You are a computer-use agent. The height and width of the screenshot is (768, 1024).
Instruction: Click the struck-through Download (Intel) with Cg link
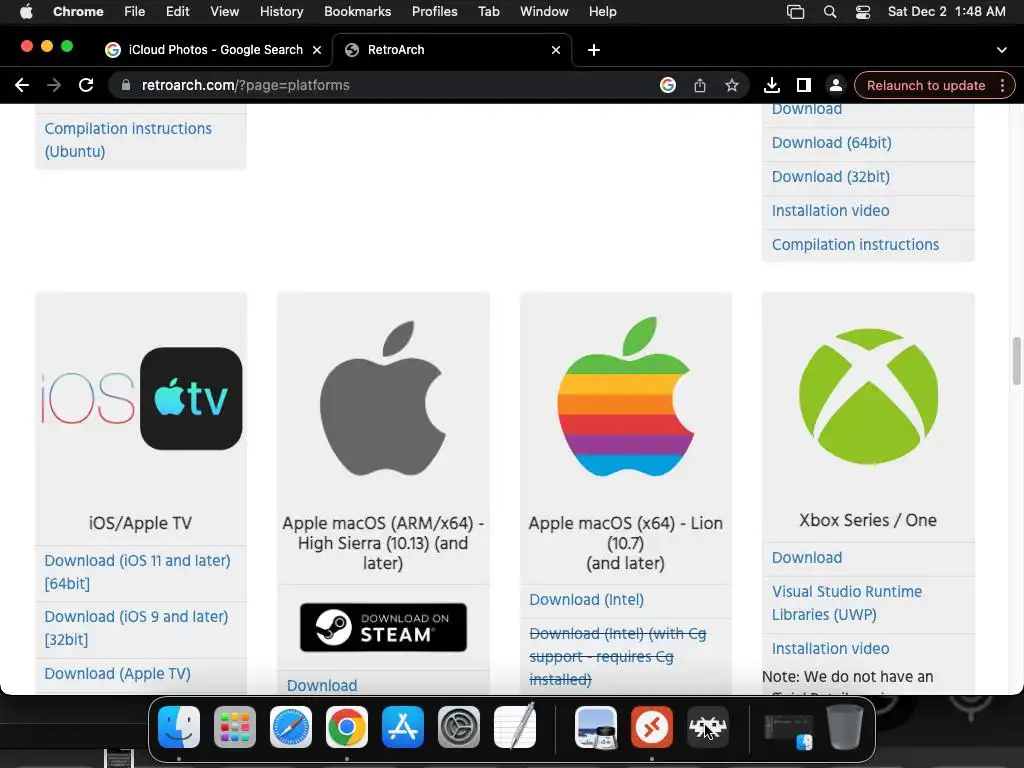(617, 656)
